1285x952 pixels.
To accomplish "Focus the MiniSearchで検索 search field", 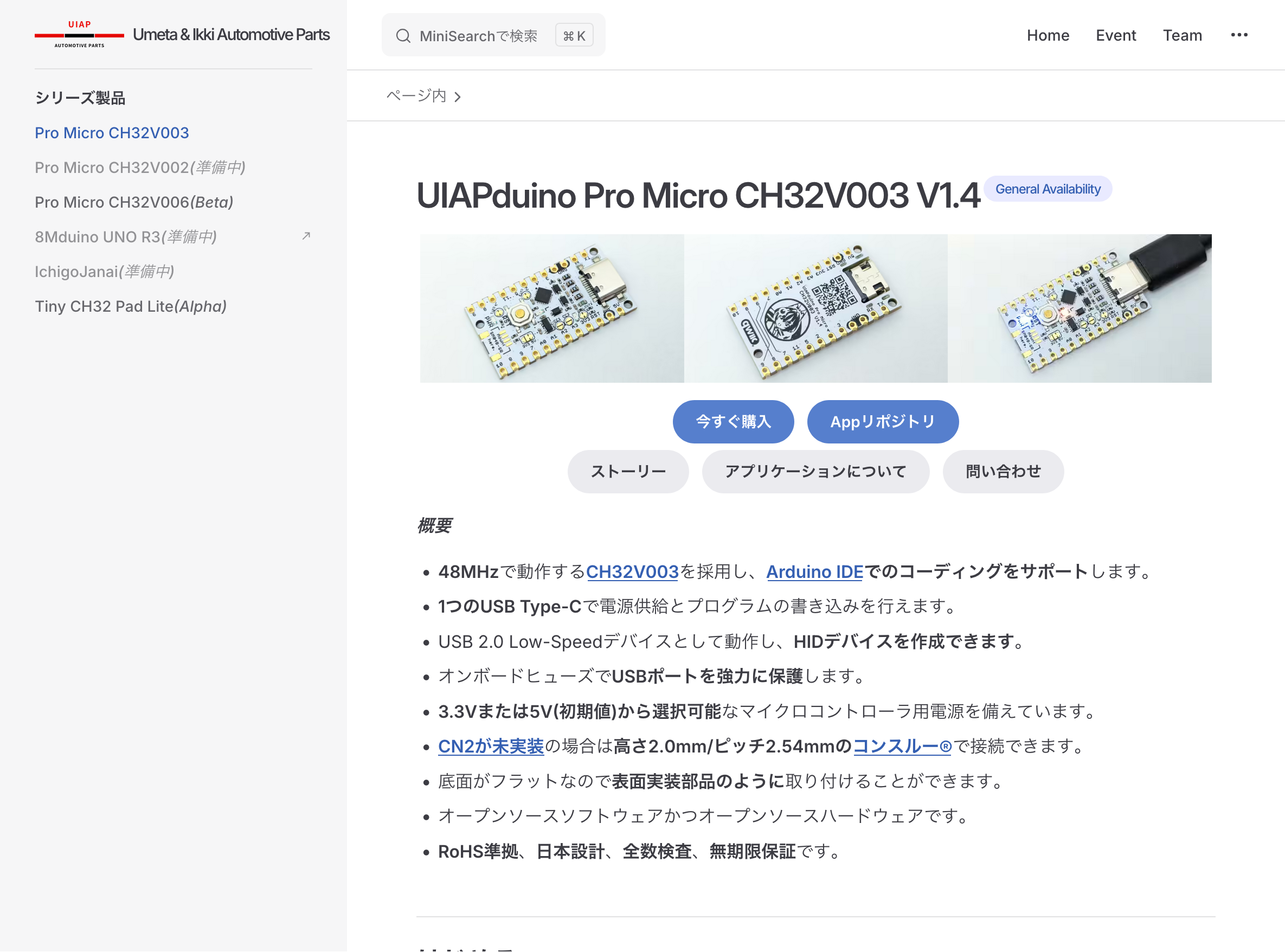I will [493, 35].
